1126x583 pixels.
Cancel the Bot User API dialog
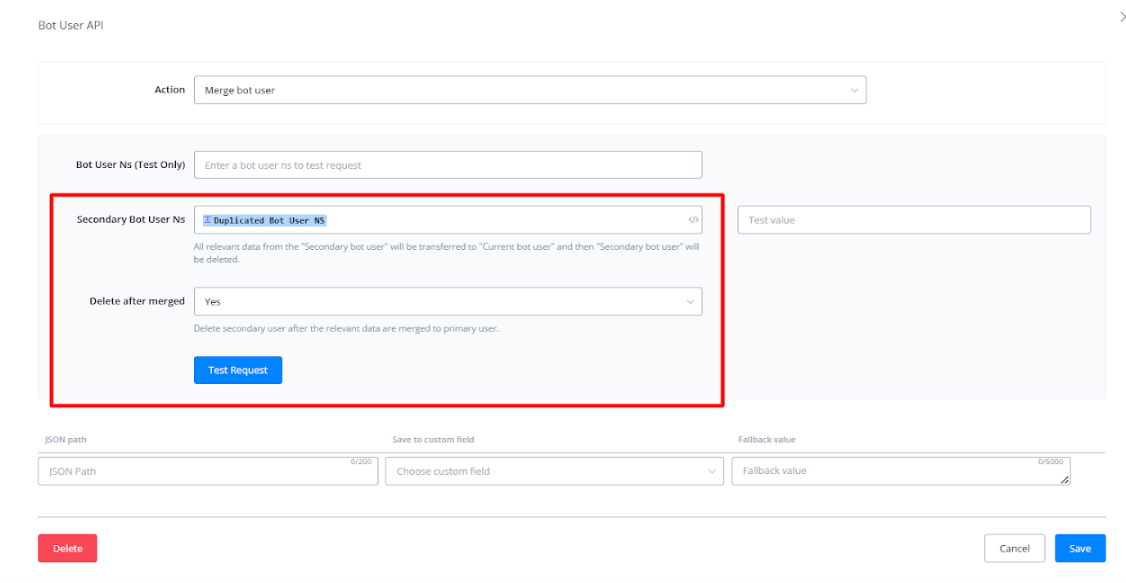pos(1014,548)
